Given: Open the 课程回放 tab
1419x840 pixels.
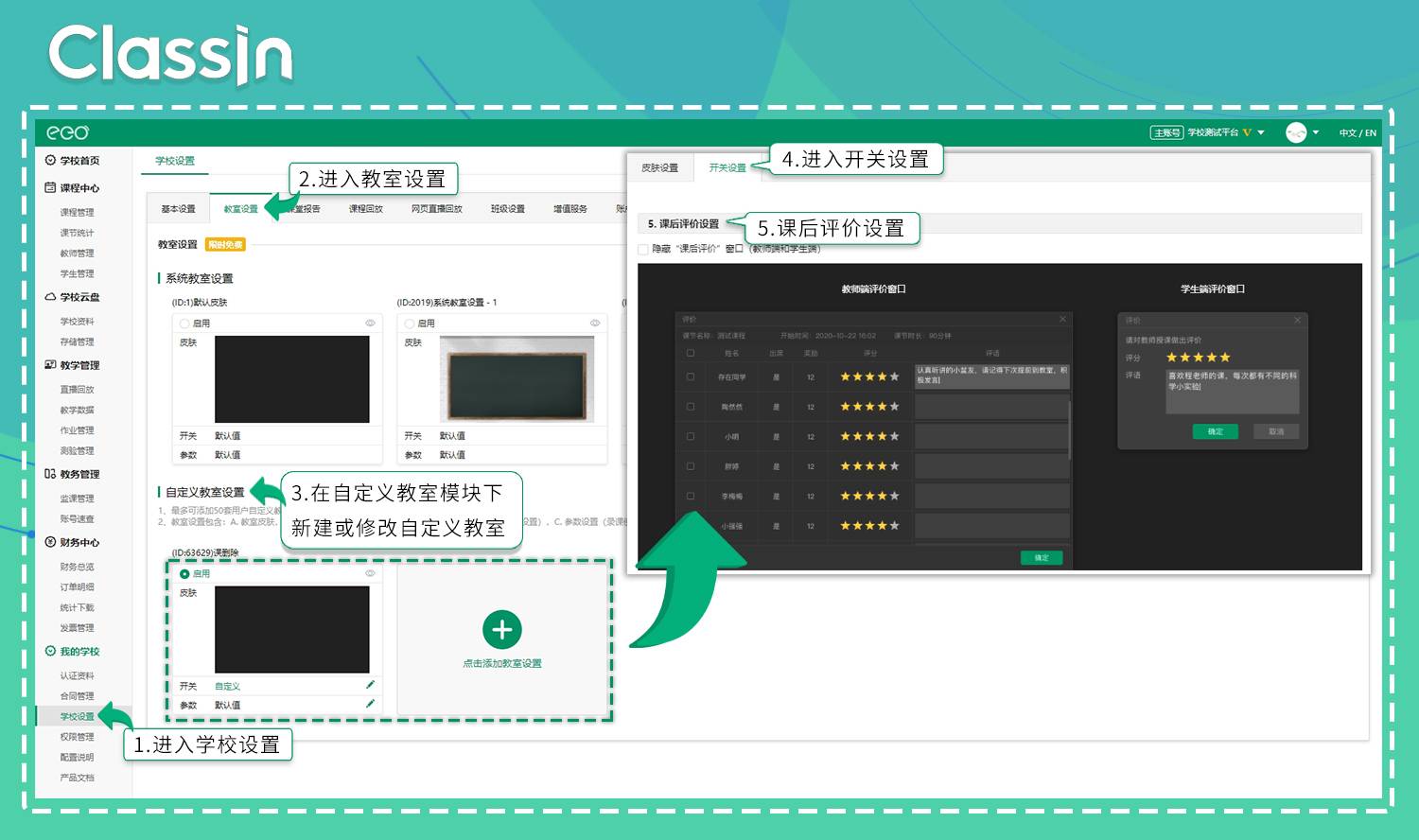Looking at the screenshot, I should point(365,208).
